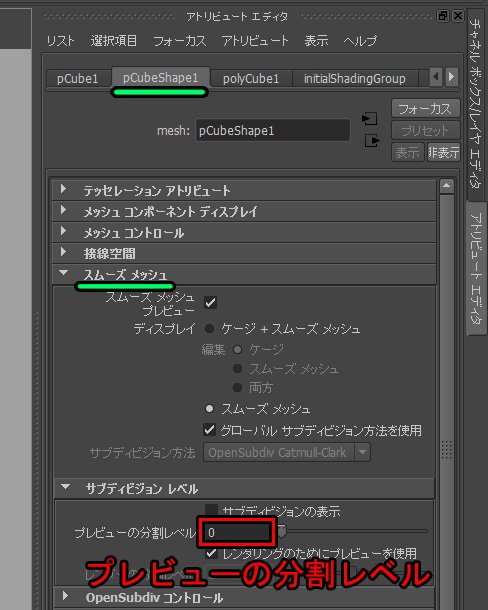Viewport: 488px width, 610px height.
Task: Open サブディビジョン方法 OpenSubdiv Catmull-Clark dropdown
Action: pyautogui.click(x=287, y=452)
